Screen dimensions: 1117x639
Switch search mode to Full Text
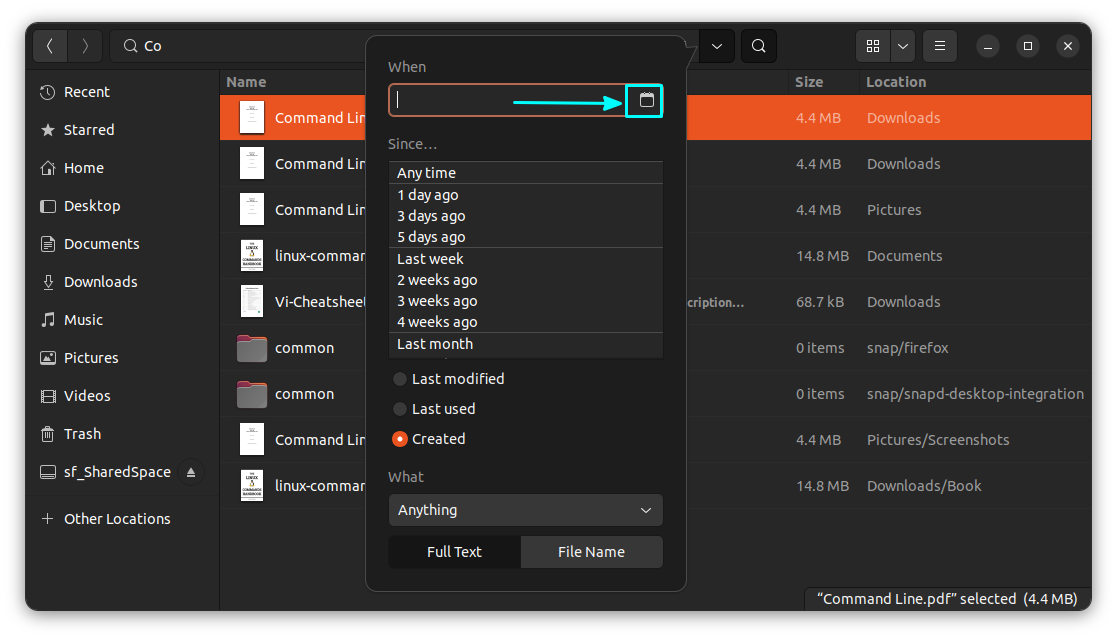pyautogui.click(x=454, y=552)
